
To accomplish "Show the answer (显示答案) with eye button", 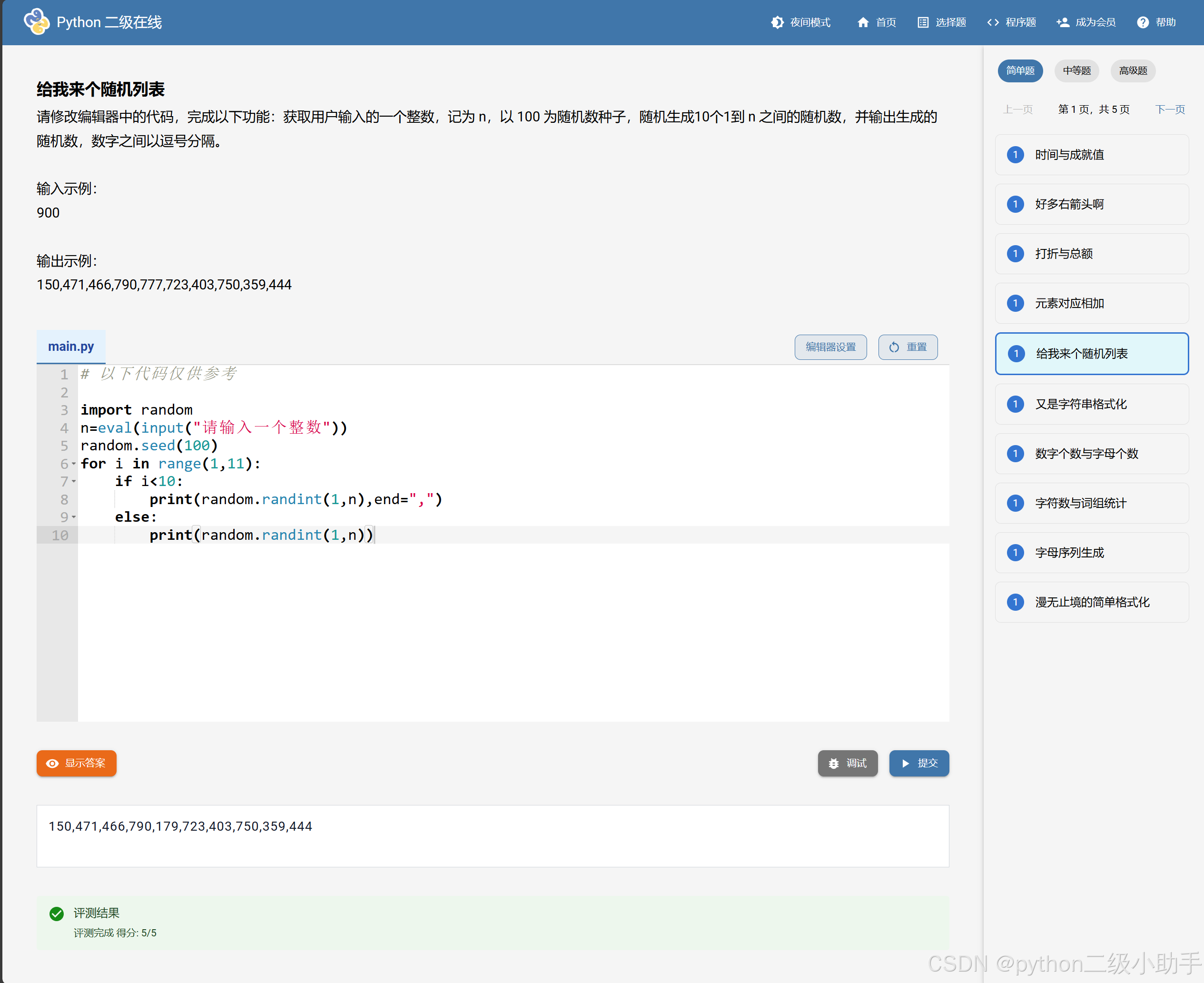I will pyautogui.click(x=77, y=763).
